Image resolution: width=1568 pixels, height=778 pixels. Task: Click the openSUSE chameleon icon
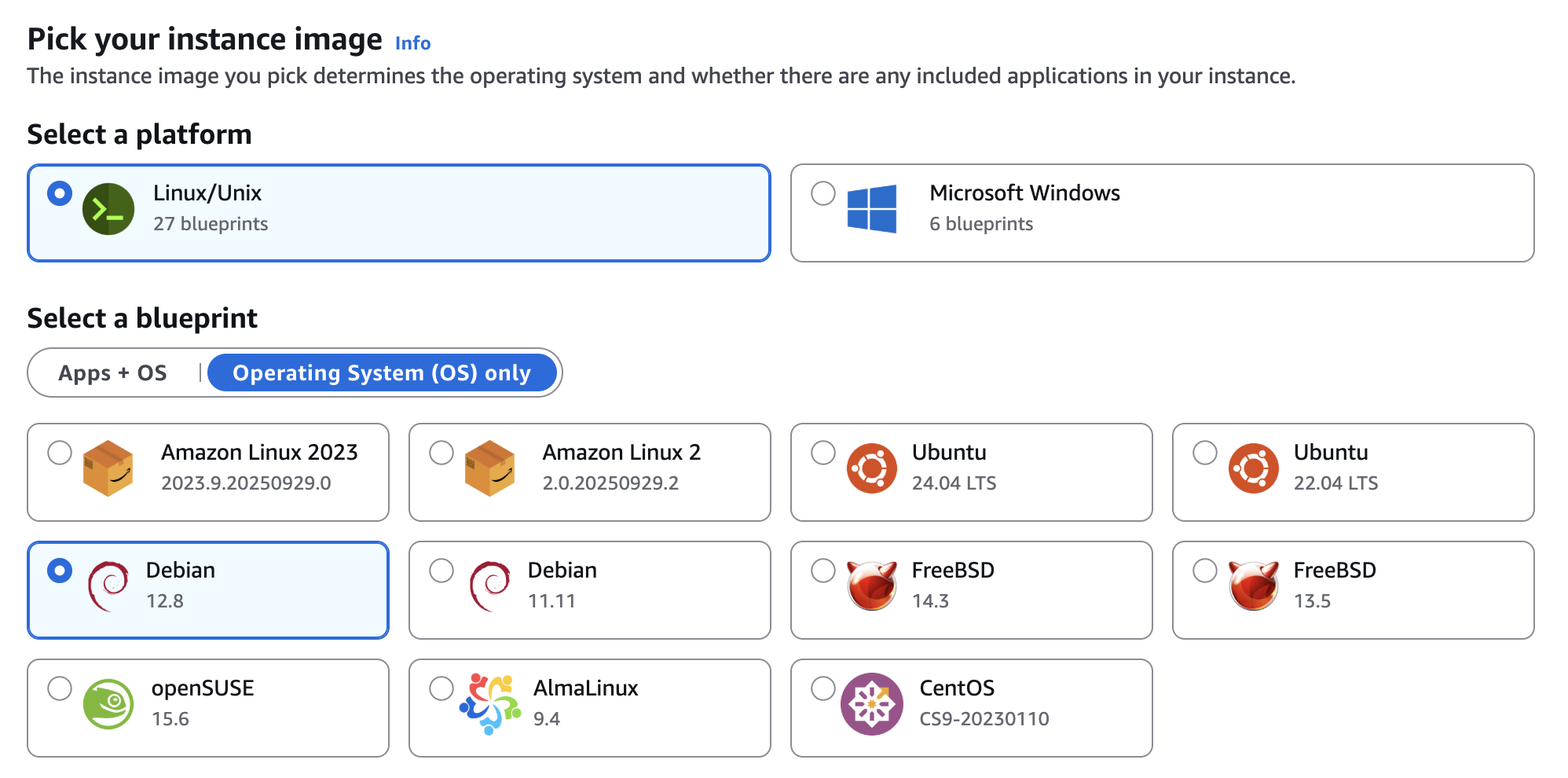tap(108, 704)
